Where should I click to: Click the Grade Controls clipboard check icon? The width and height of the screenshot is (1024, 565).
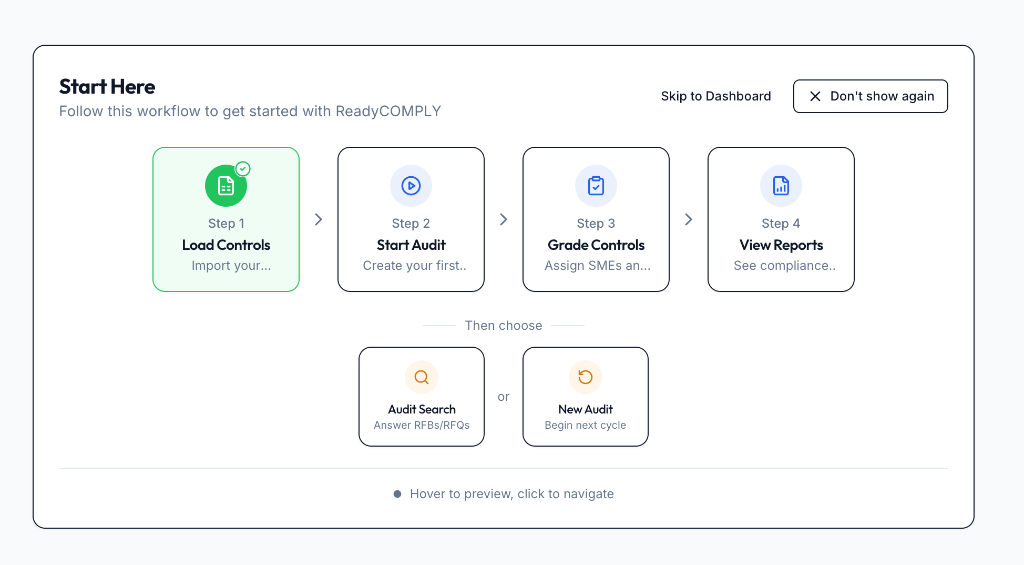coord(596,186)
